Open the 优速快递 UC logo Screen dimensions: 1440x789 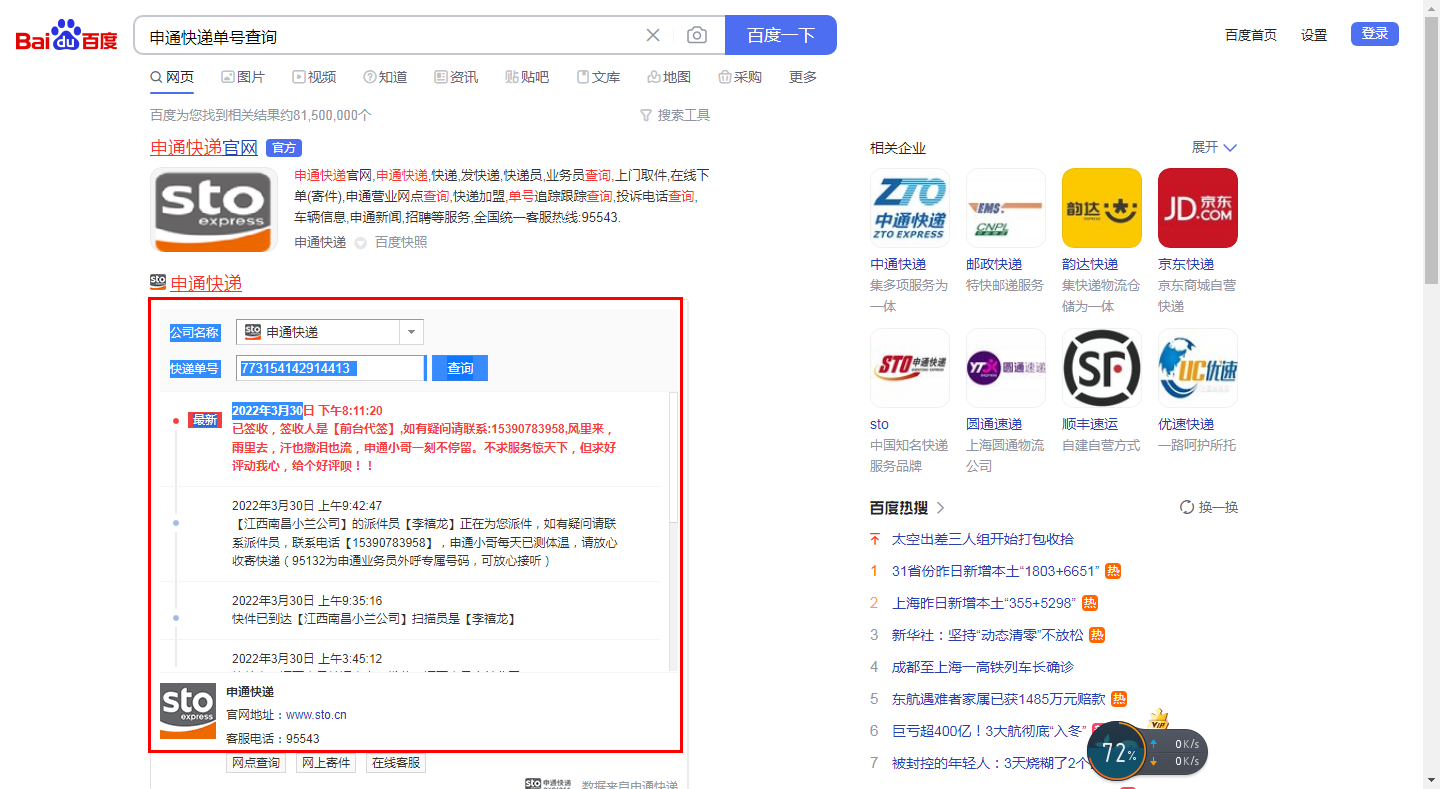click(x=1198, y=368)
